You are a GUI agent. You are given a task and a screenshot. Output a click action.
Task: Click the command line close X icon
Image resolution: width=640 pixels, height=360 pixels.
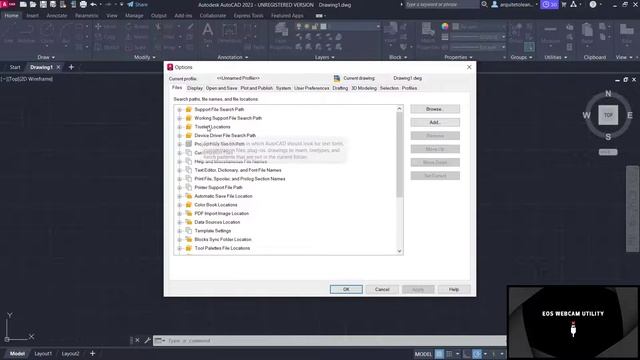click(x=138, y=340)
